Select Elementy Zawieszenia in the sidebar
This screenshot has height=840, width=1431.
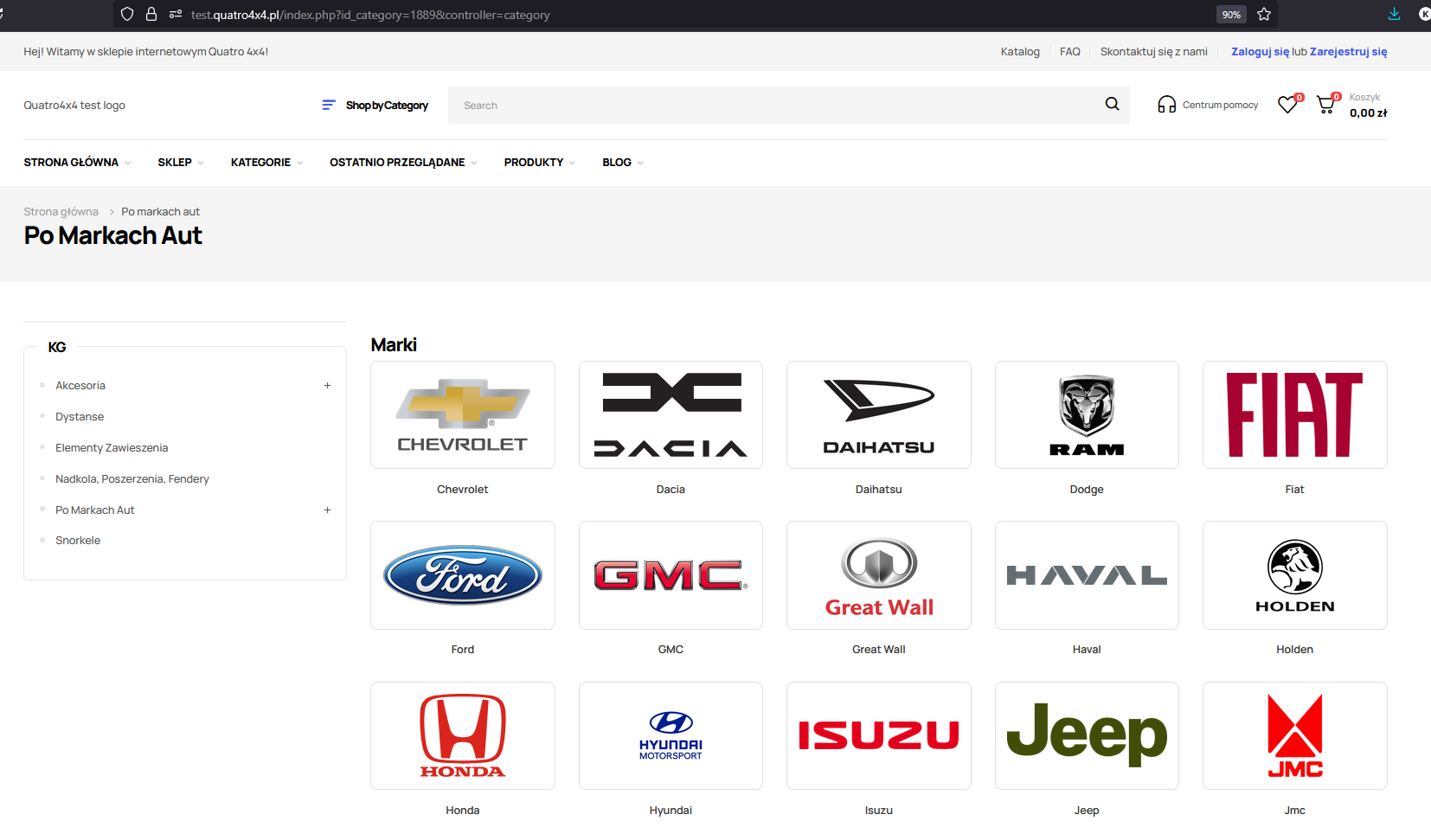click(x=112, y=447)
